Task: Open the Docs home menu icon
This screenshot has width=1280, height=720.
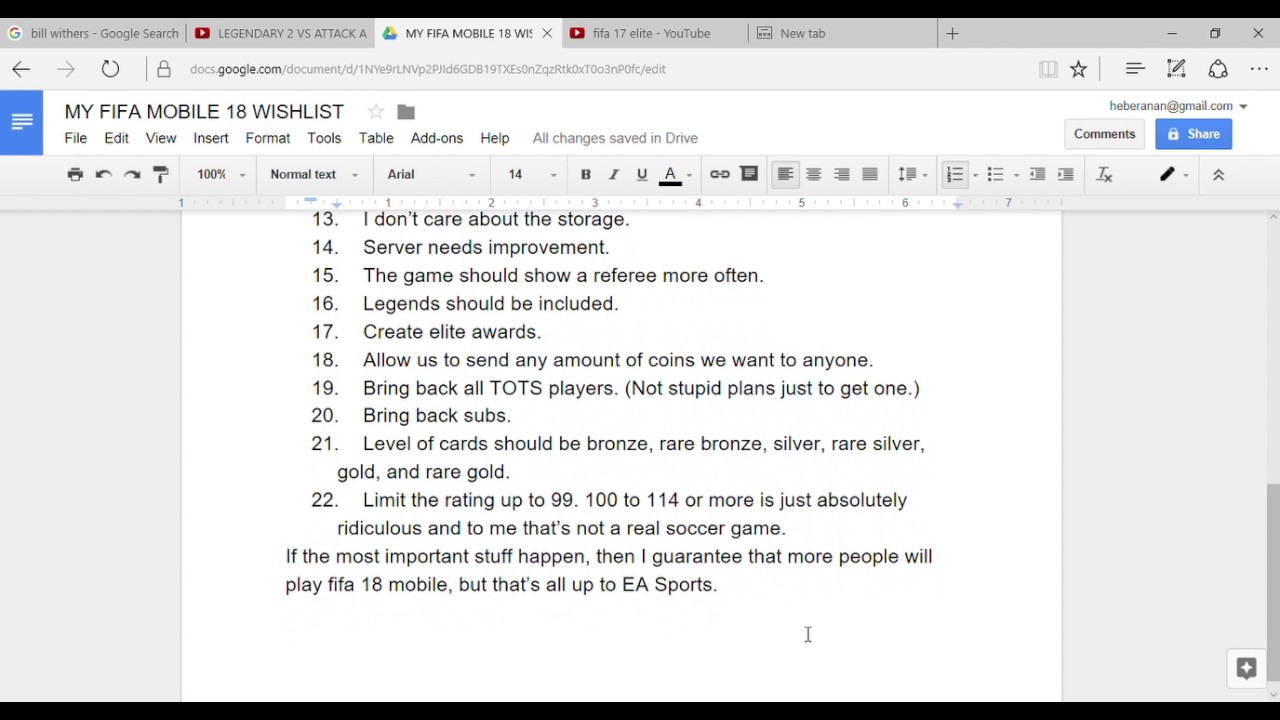Action: tap(21, 122)
